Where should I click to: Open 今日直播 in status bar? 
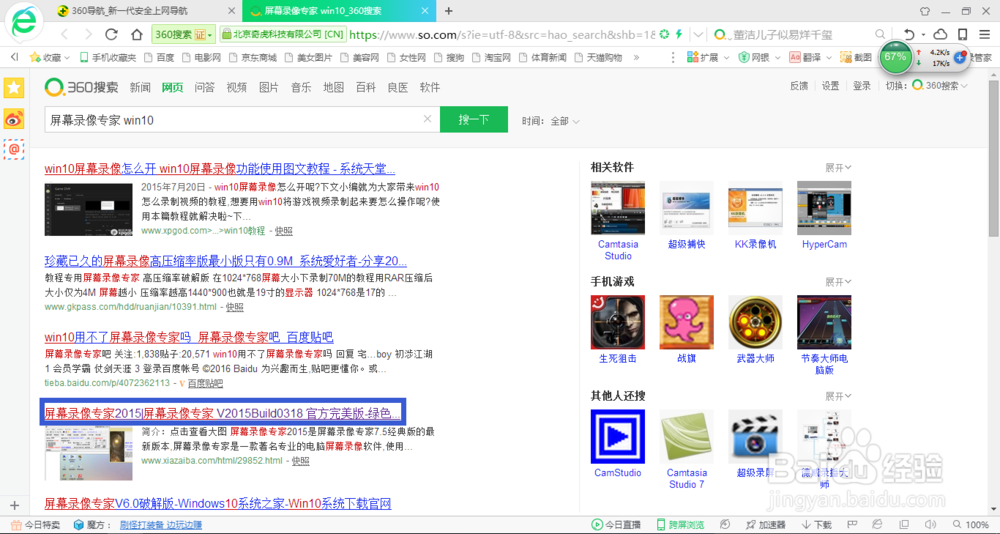pyautogui.click(x=615, y=524)
